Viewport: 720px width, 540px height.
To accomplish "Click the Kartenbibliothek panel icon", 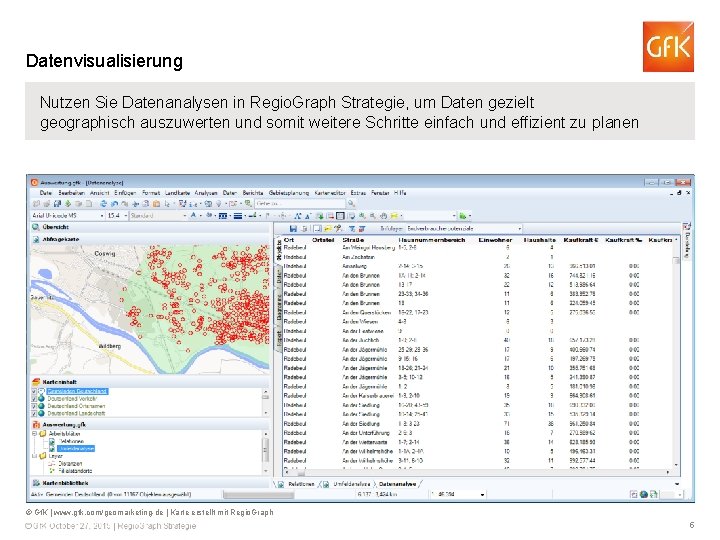I will (x=36, y=483).
